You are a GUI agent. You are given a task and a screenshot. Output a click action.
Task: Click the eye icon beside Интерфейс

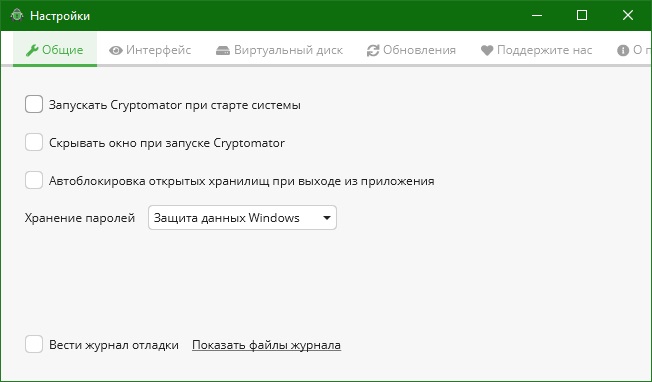click(116, 51)
